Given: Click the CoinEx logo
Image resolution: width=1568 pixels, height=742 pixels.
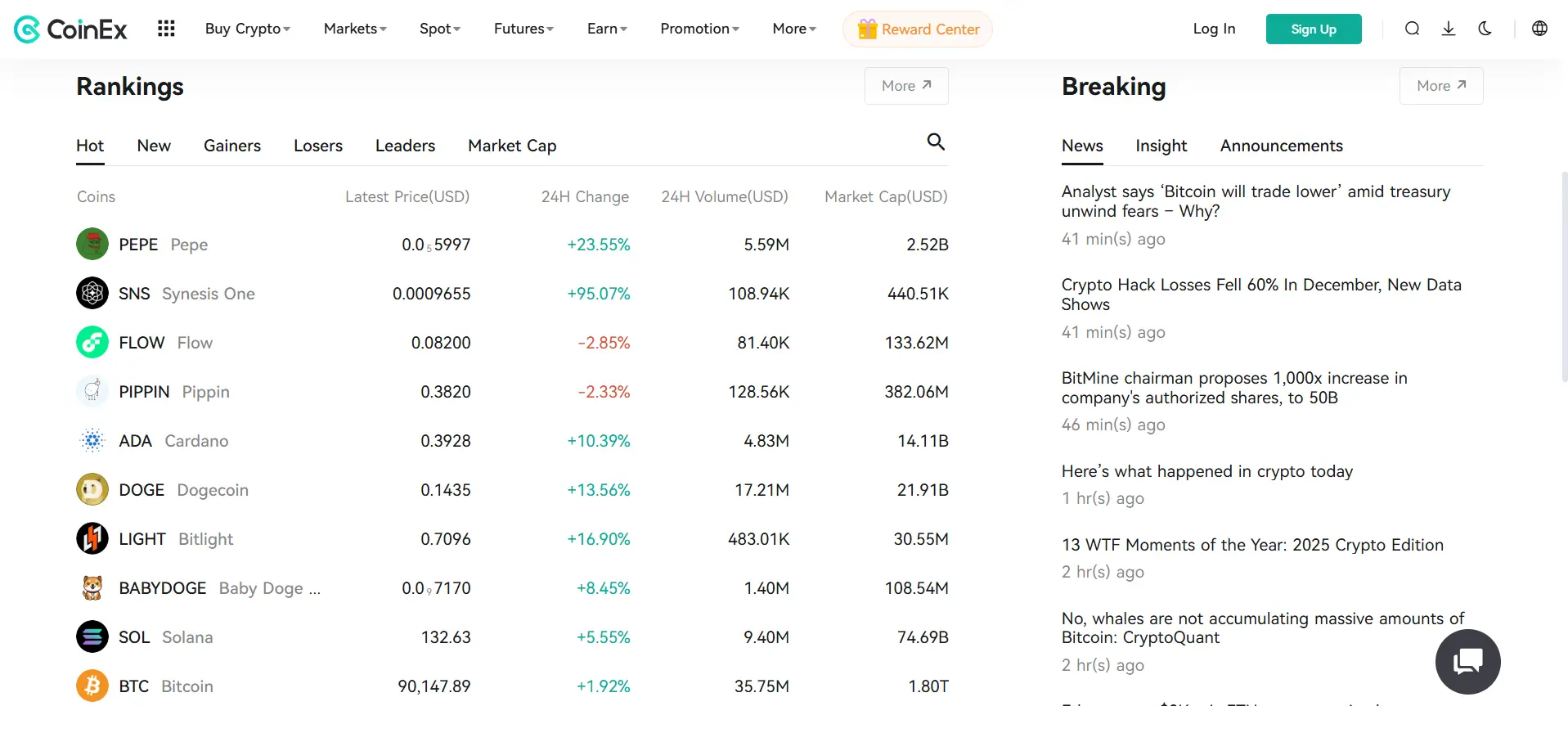Looking at the screenshot, I should point(71,29).
